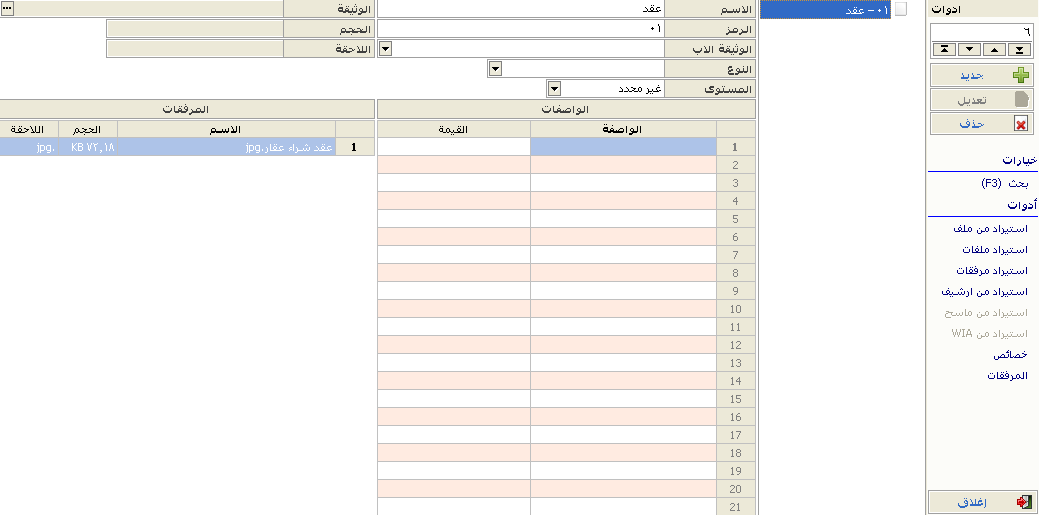Viewport: 1039px width, 515px height.
Task: Click the الاسم name input field
Action: click(520, 8)
